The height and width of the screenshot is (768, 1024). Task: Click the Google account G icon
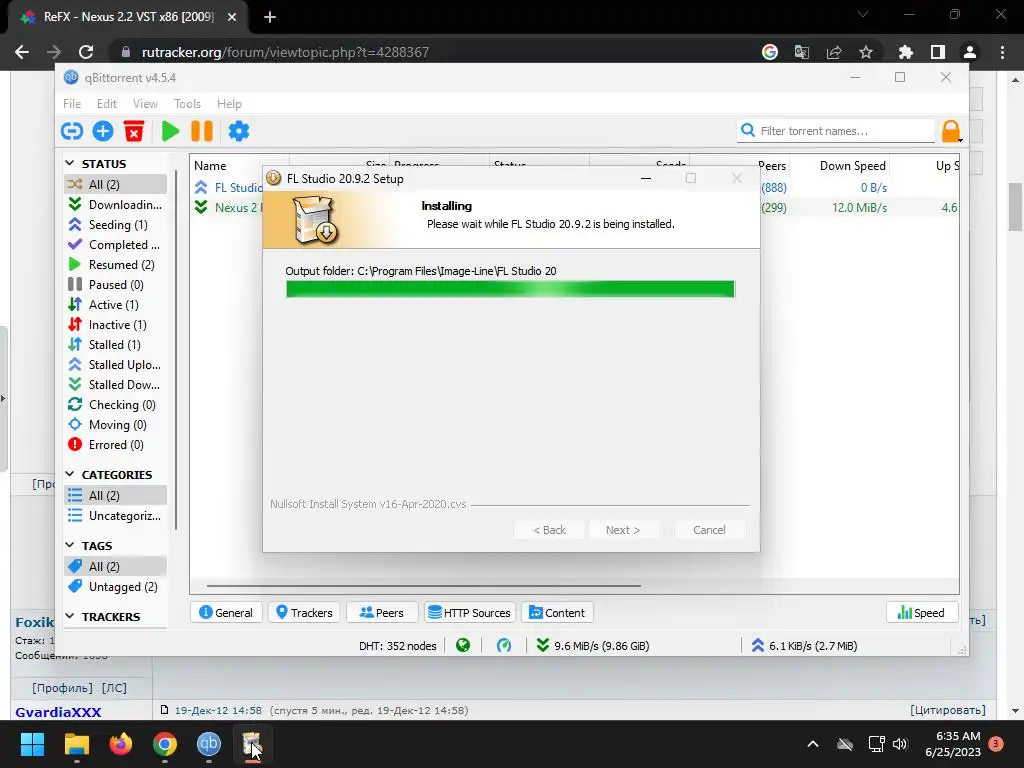pos(770,52)
